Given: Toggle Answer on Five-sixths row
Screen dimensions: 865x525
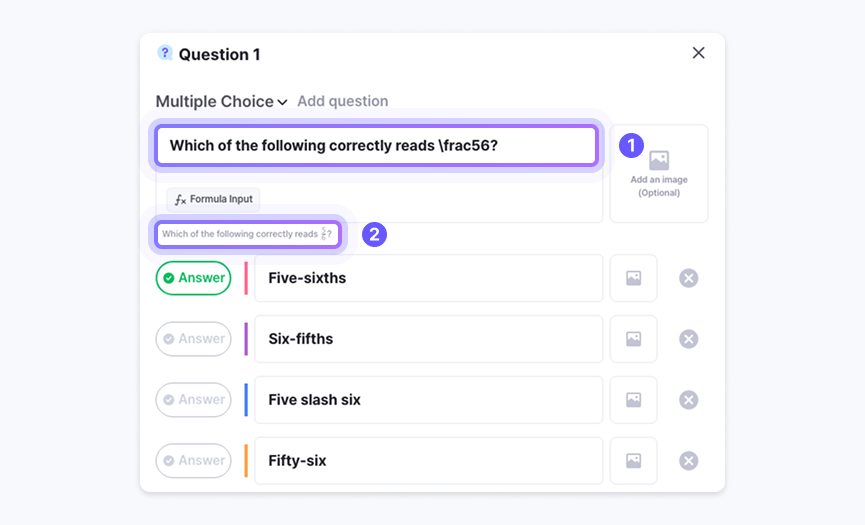Looking at the screenshot, I should coord(193,278).
